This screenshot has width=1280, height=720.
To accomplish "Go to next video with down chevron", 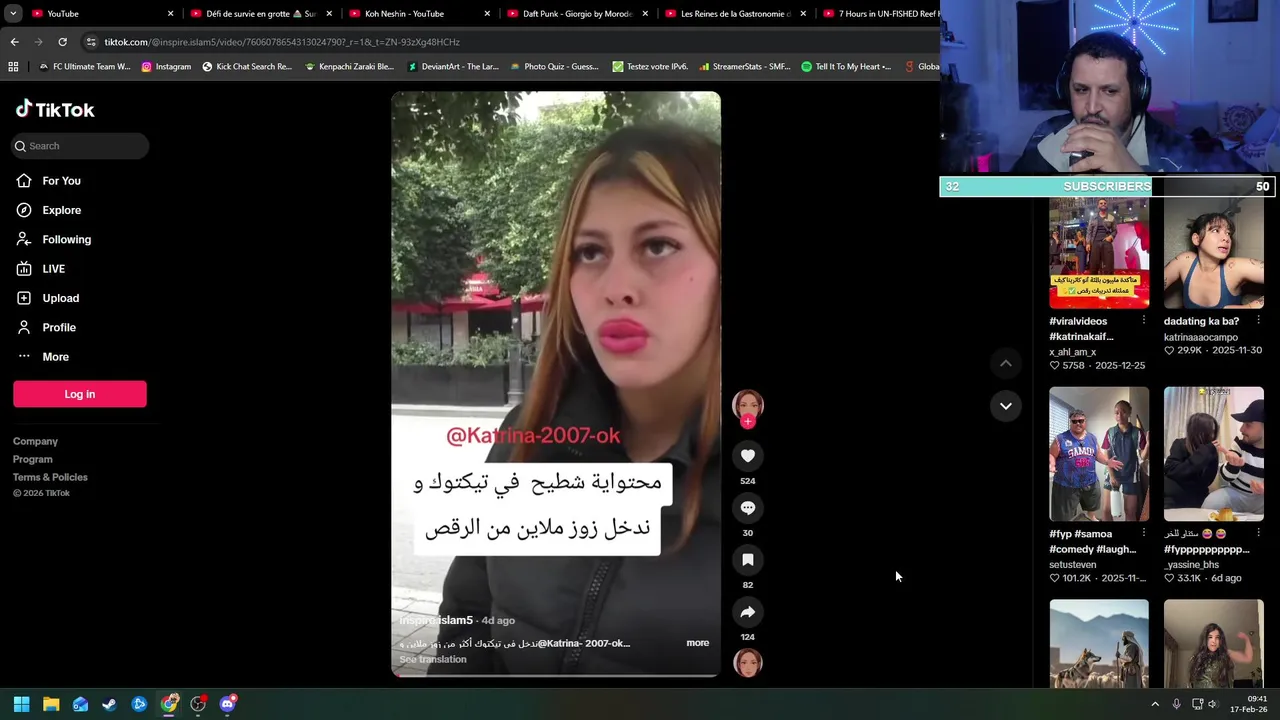I will coord(1005,406).
